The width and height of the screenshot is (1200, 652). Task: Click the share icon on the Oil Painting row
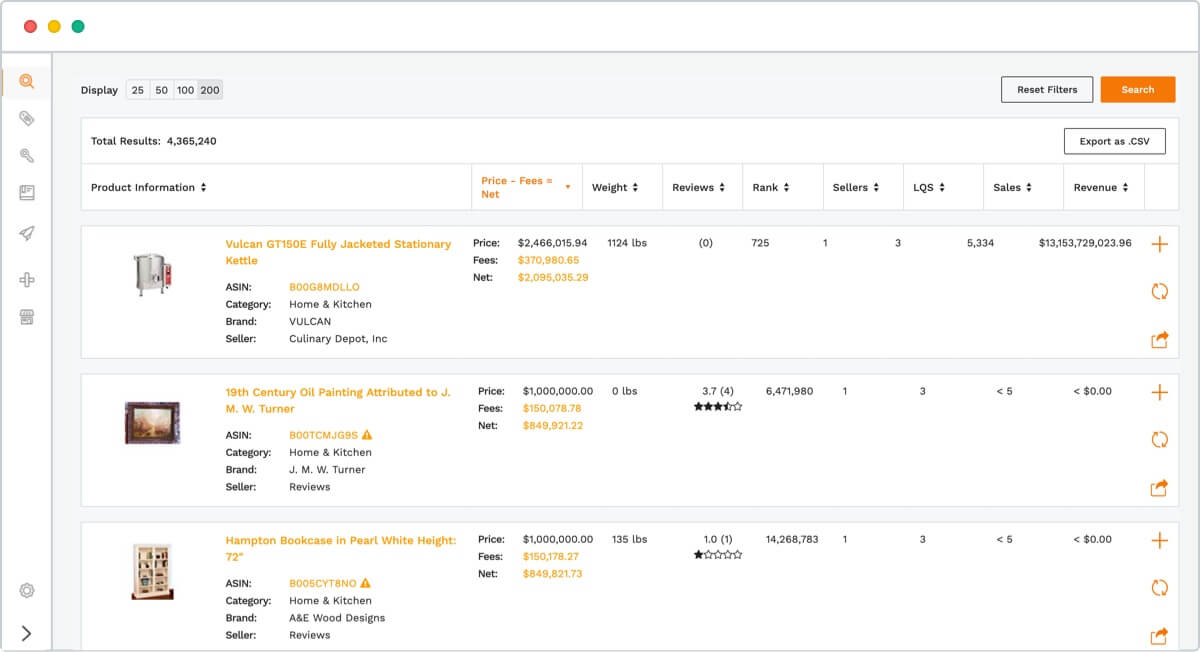1160,488
